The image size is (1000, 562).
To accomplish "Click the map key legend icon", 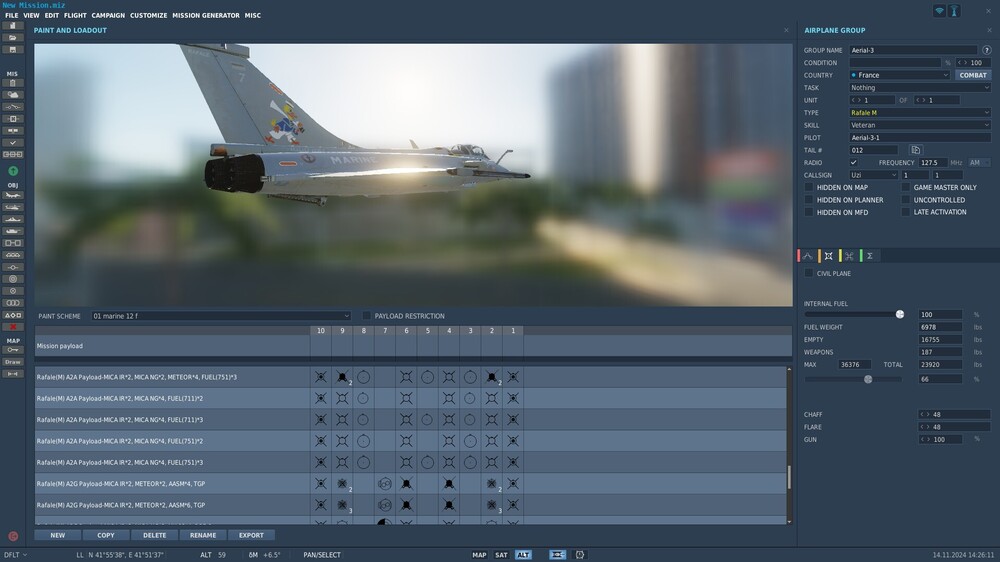I will [x=13, y=350].
